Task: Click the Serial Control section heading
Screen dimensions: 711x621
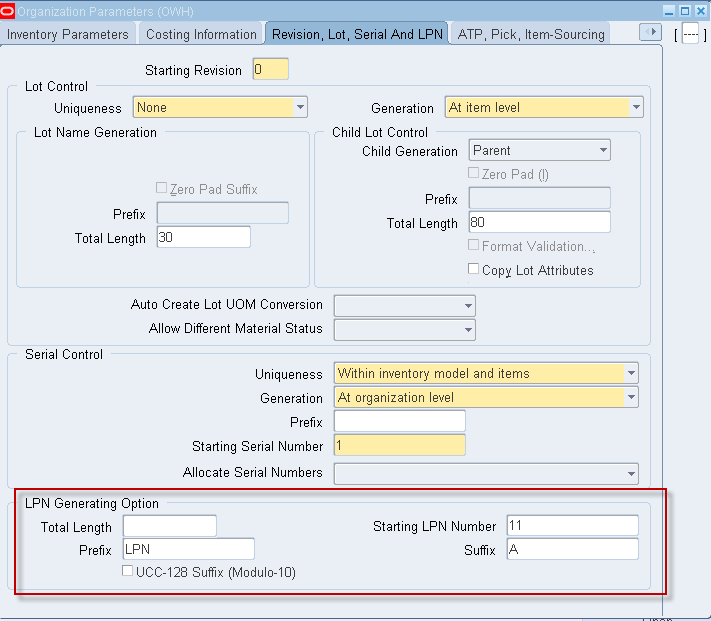Action: [64, 354]
